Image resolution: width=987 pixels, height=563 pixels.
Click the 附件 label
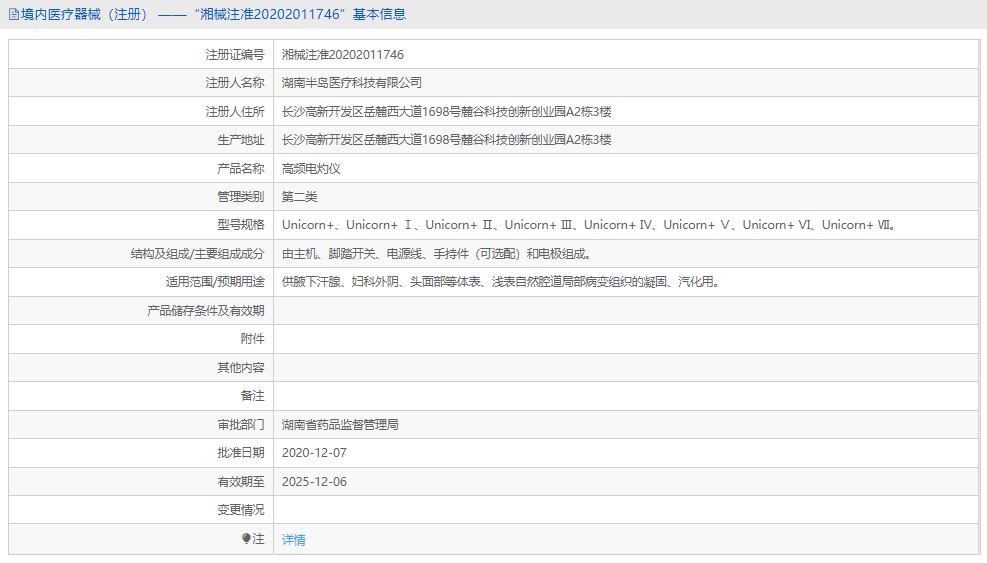pos(252,339)
